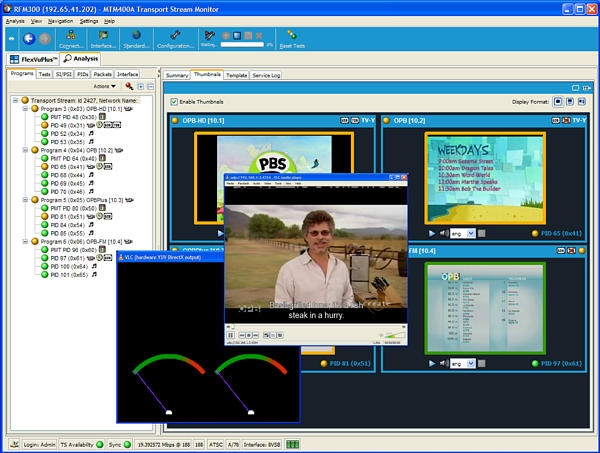Open the Tests tab in left panel

[44, 74]
